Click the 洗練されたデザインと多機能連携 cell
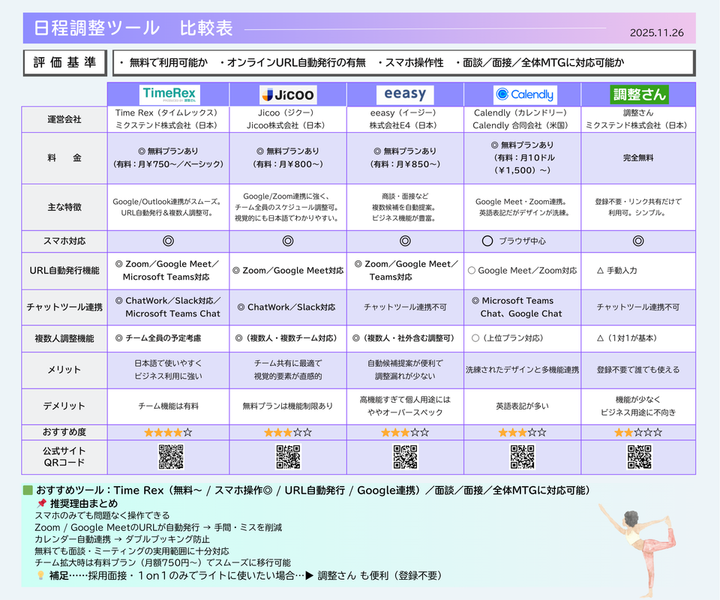The width and height of the screenshot is (720, 600). coord(523,370)
